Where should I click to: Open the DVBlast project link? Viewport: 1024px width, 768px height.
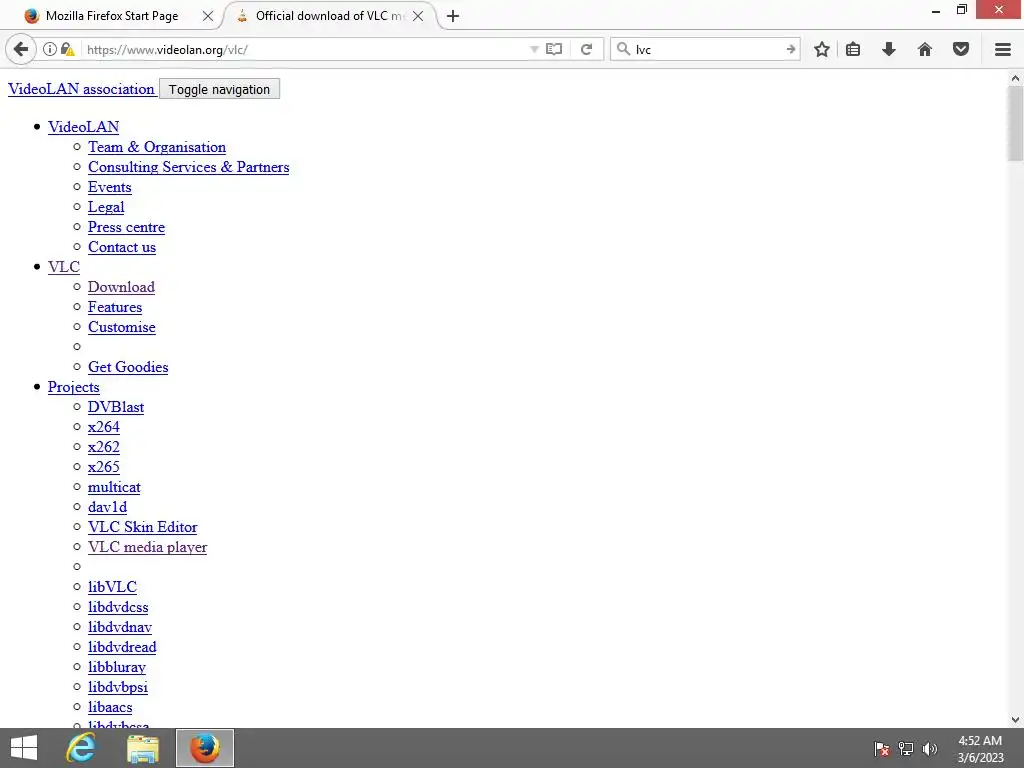point(116,407)
